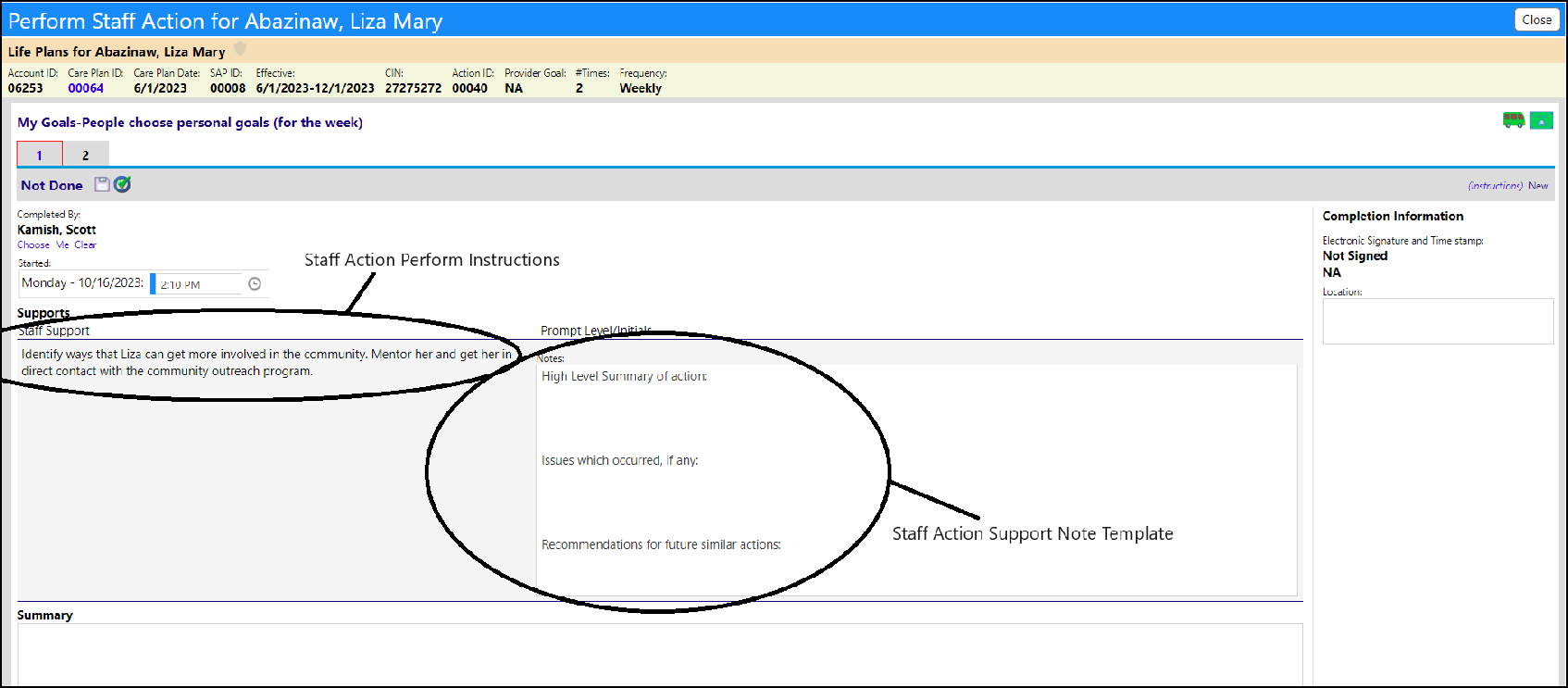Click the Life Plans for Abazinaw header text
The image size is (1568, 688).
click(117, 52)
